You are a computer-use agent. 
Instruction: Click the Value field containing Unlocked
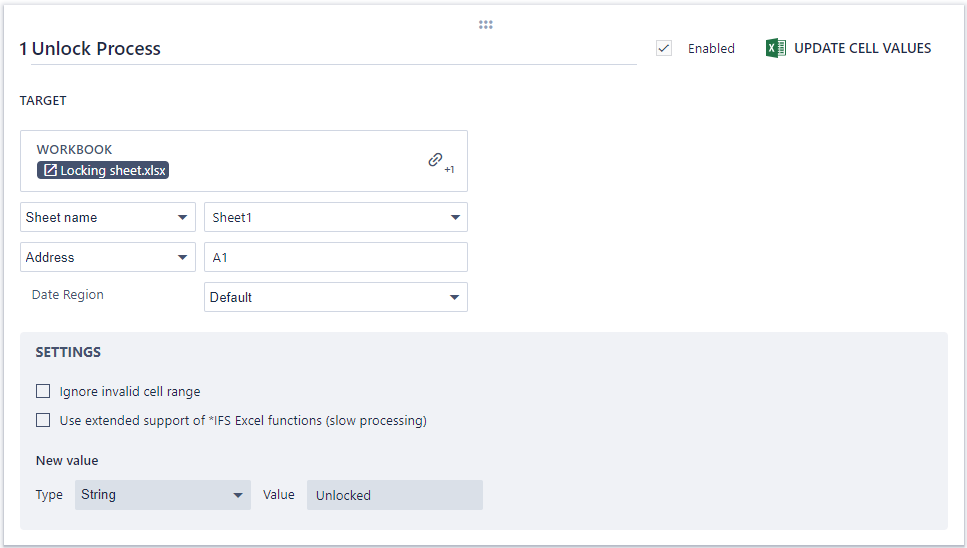(394, 495)
